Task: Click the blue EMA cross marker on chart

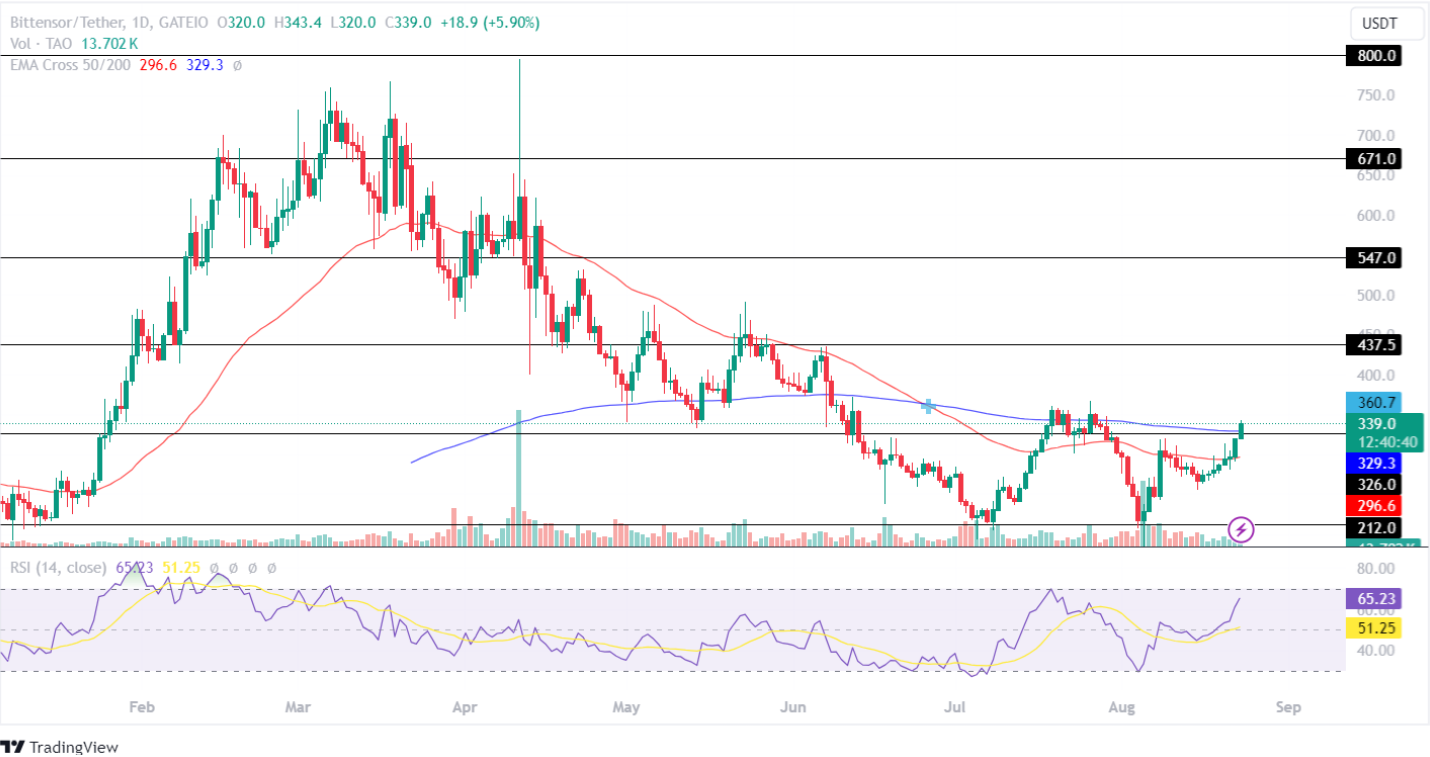Action: point(928,406)
